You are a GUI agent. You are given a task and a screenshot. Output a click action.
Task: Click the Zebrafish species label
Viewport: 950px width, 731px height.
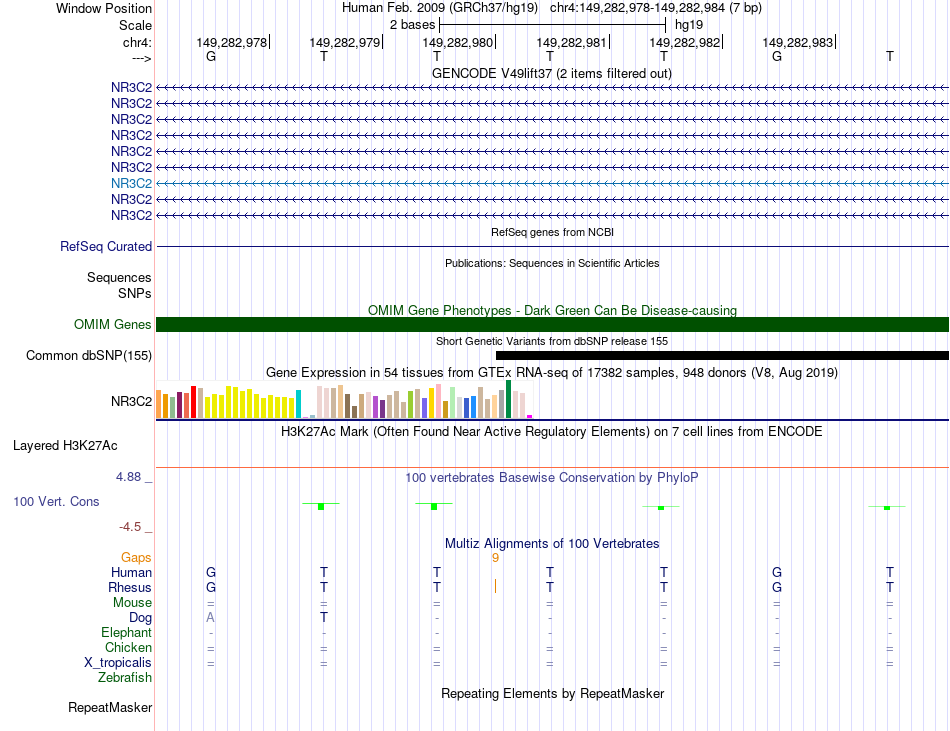125,678
